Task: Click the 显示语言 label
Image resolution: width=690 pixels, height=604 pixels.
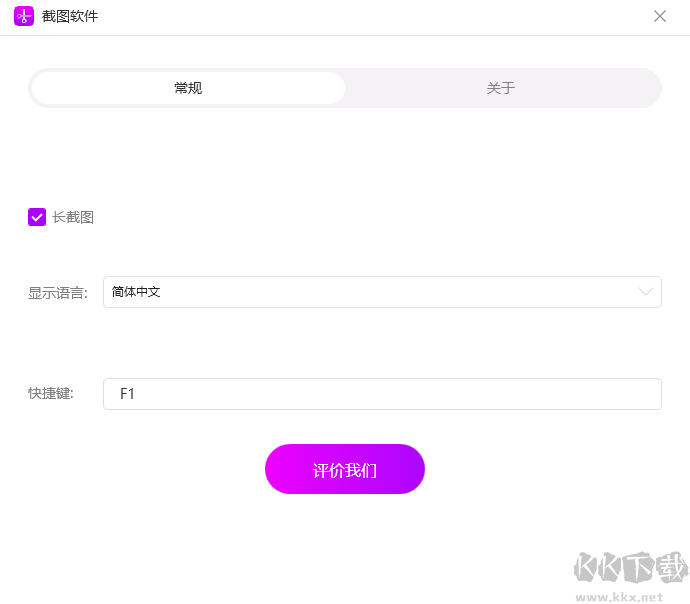Action: tap(58, 293)
